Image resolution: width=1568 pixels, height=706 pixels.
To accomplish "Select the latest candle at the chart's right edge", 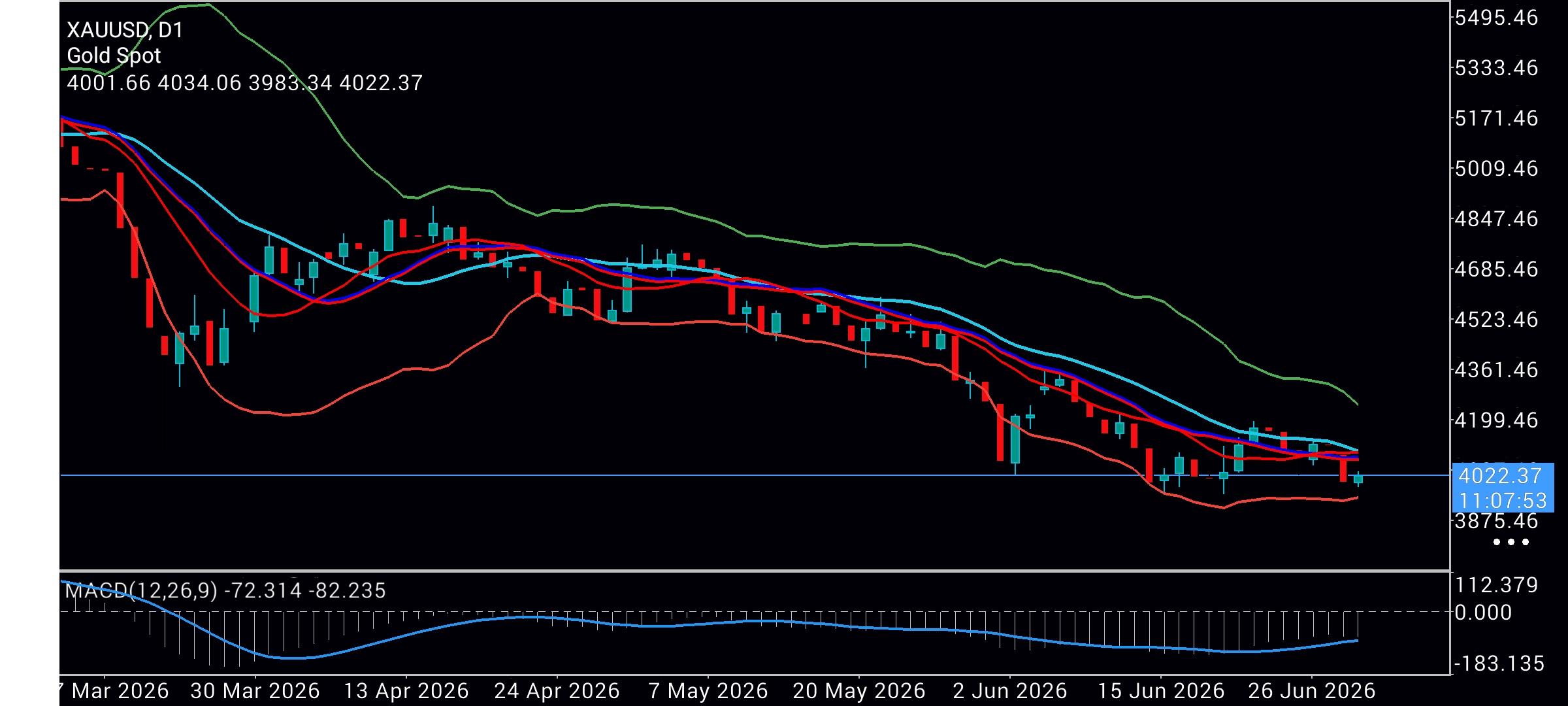I will (1358, 479).
